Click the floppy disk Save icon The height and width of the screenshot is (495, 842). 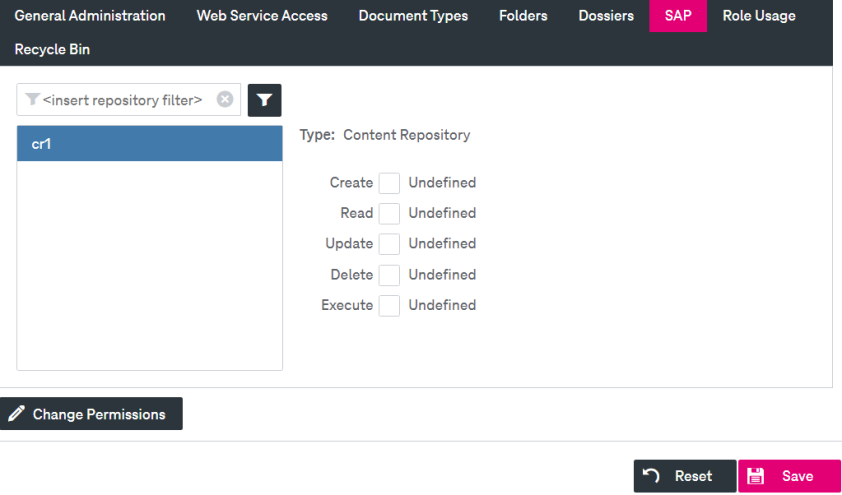(756, 476)
